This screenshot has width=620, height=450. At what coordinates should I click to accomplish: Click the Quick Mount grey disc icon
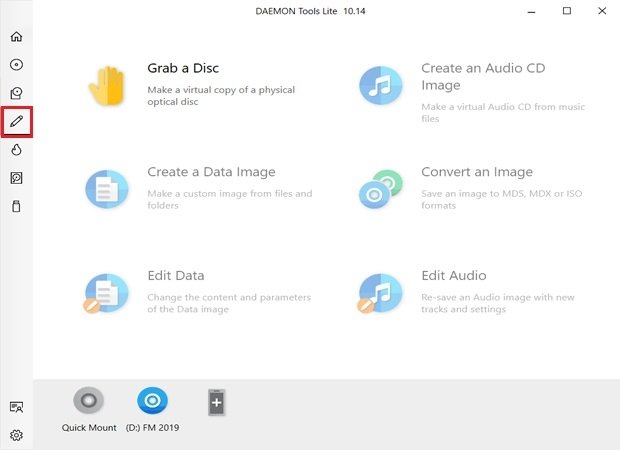pyautogui.click(x=89, y=400)
